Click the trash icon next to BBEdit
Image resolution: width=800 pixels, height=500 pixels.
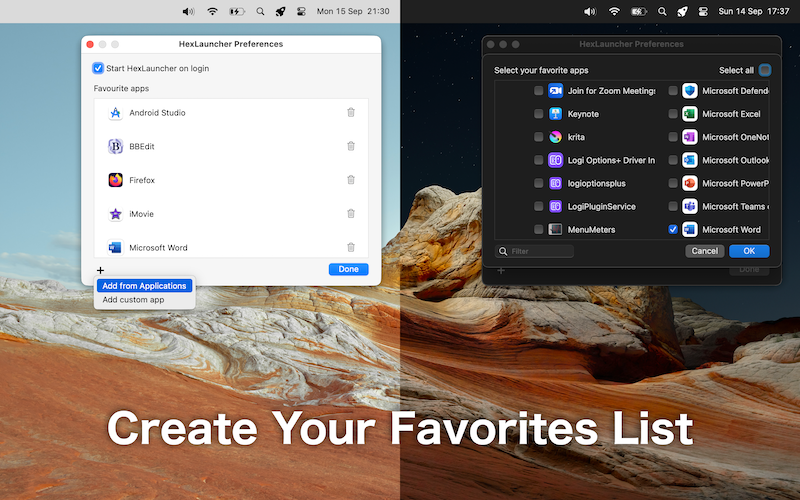coord(351,146)
